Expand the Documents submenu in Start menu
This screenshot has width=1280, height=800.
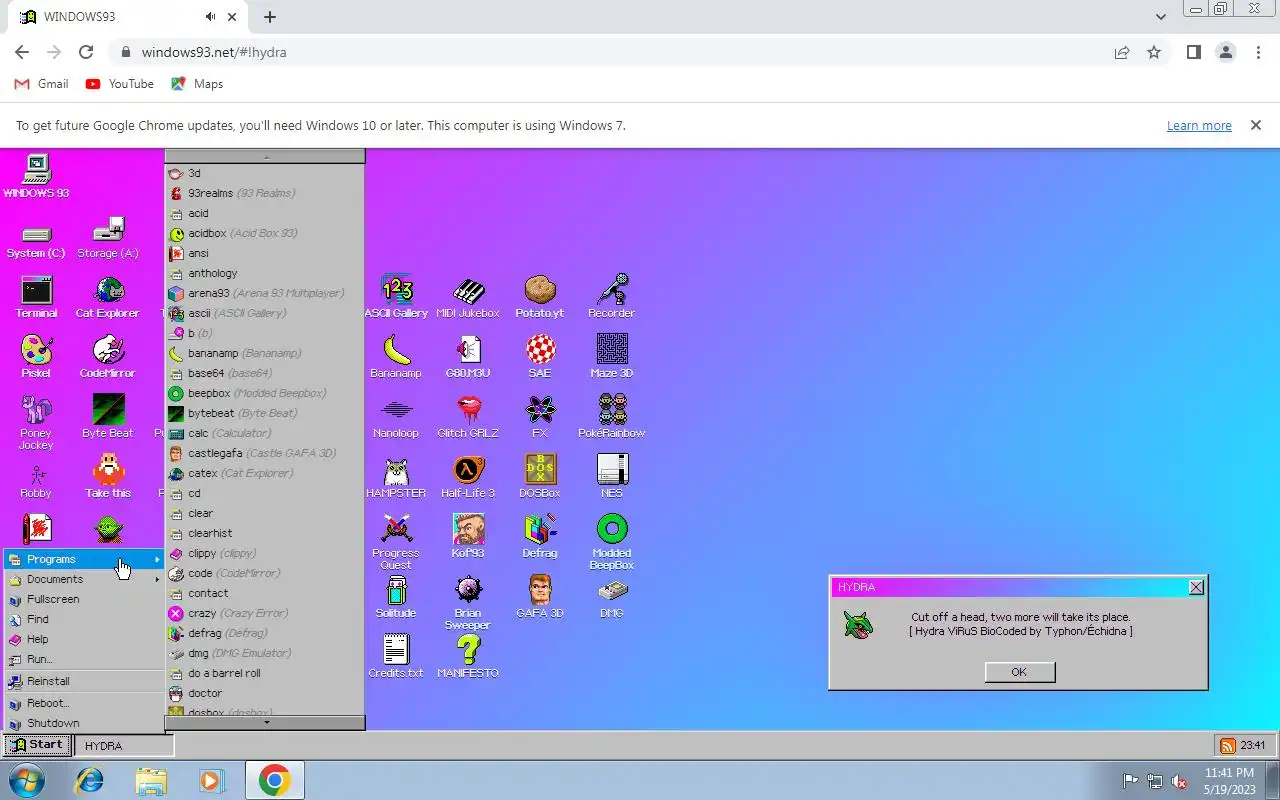point(84,579)
